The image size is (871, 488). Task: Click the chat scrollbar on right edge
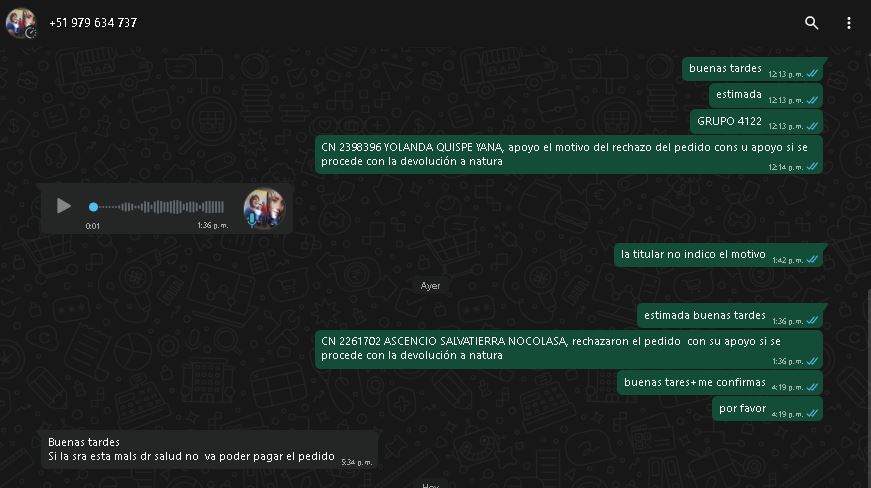click(869, 389)
